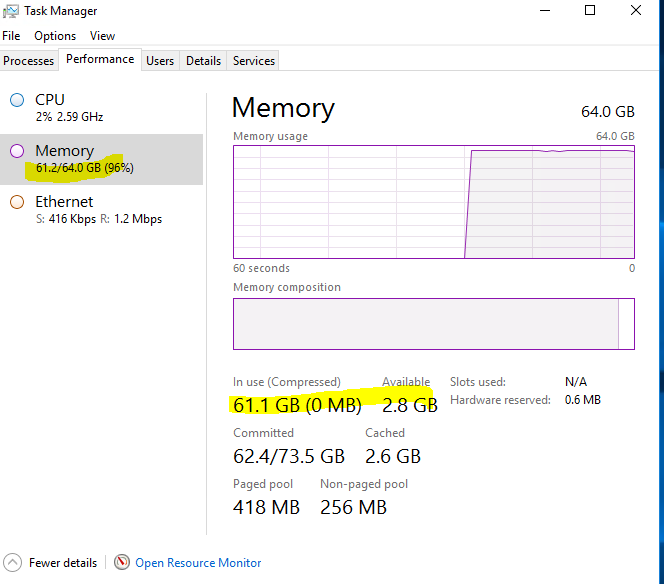Minimize the Task Manager window

click(544, 11)
